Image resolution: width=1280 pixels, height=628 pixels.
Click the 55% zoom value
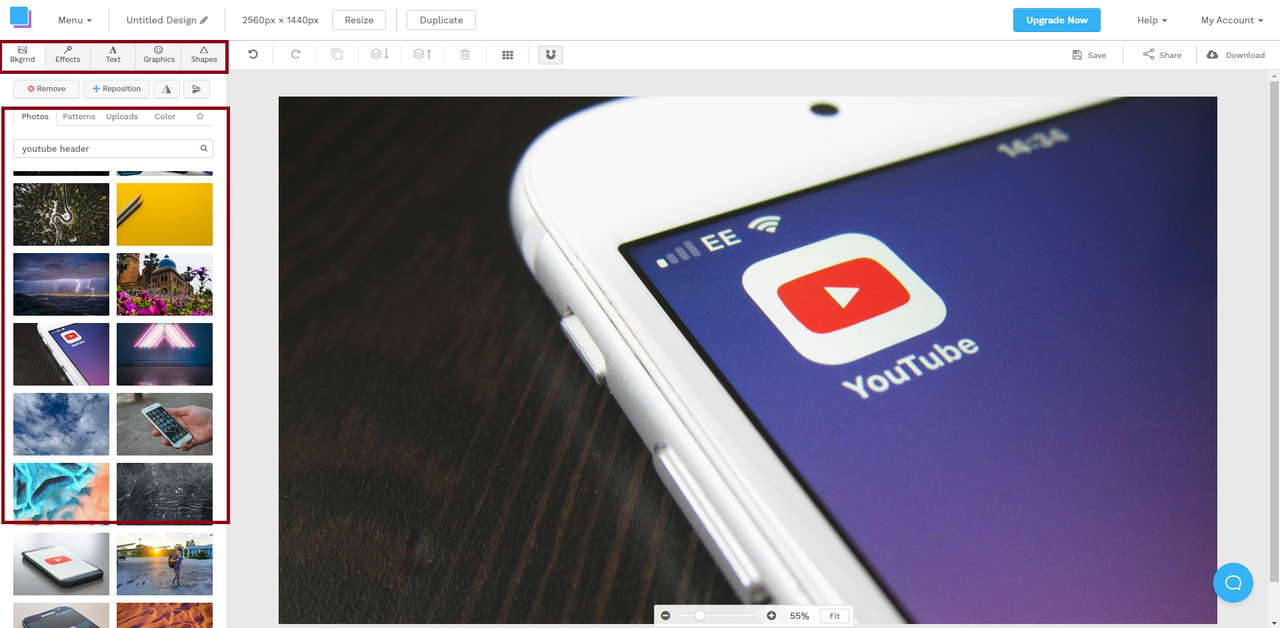[x=799, y=616]
